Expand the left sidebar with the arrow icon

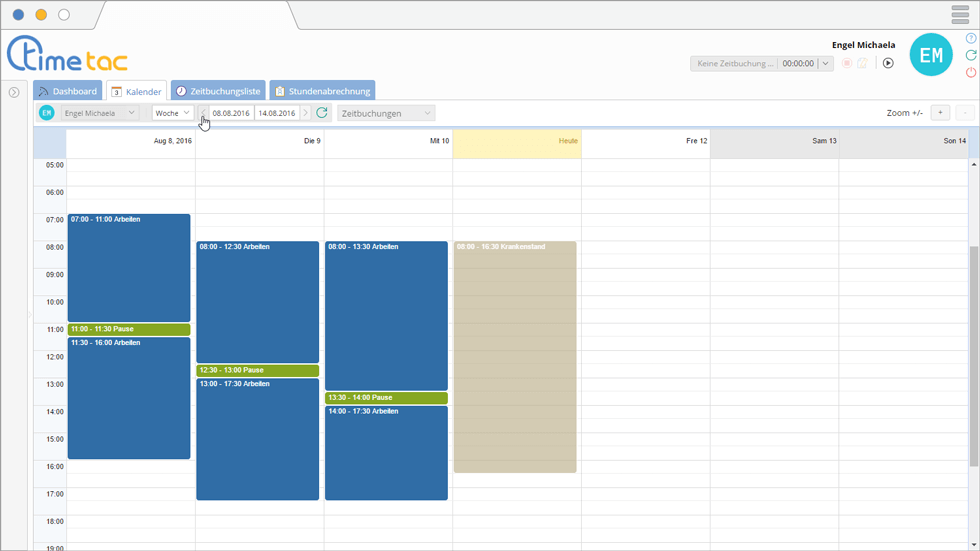point(14,92)
